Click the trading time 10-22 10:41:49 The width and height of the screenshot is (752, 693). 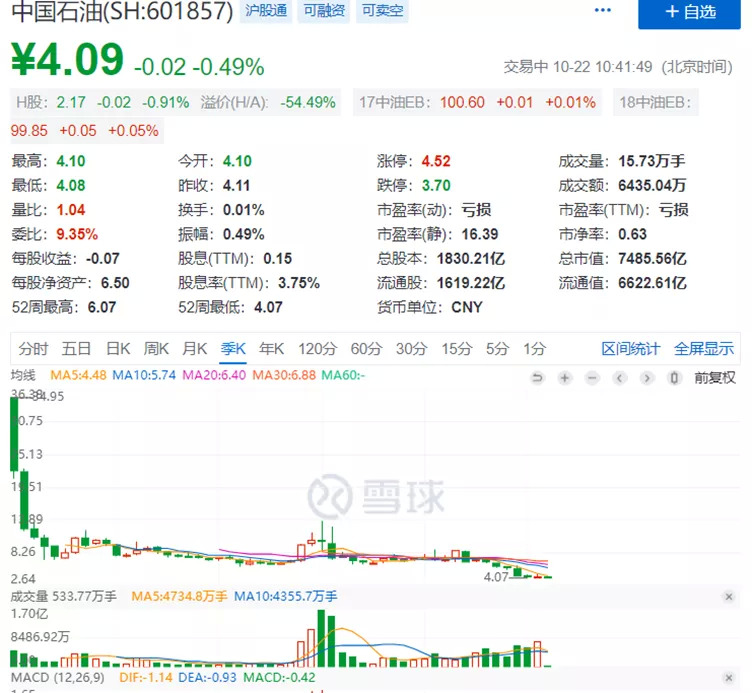pos(602,67)
